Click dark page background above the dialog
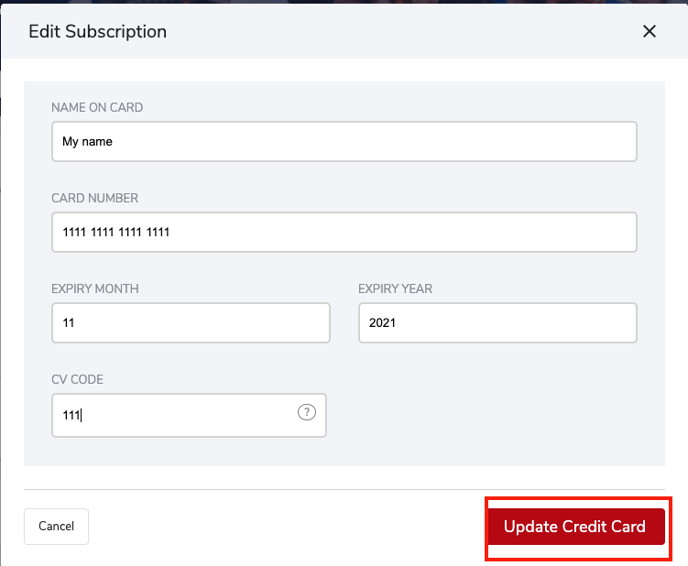688x566 pixels. 300,2
